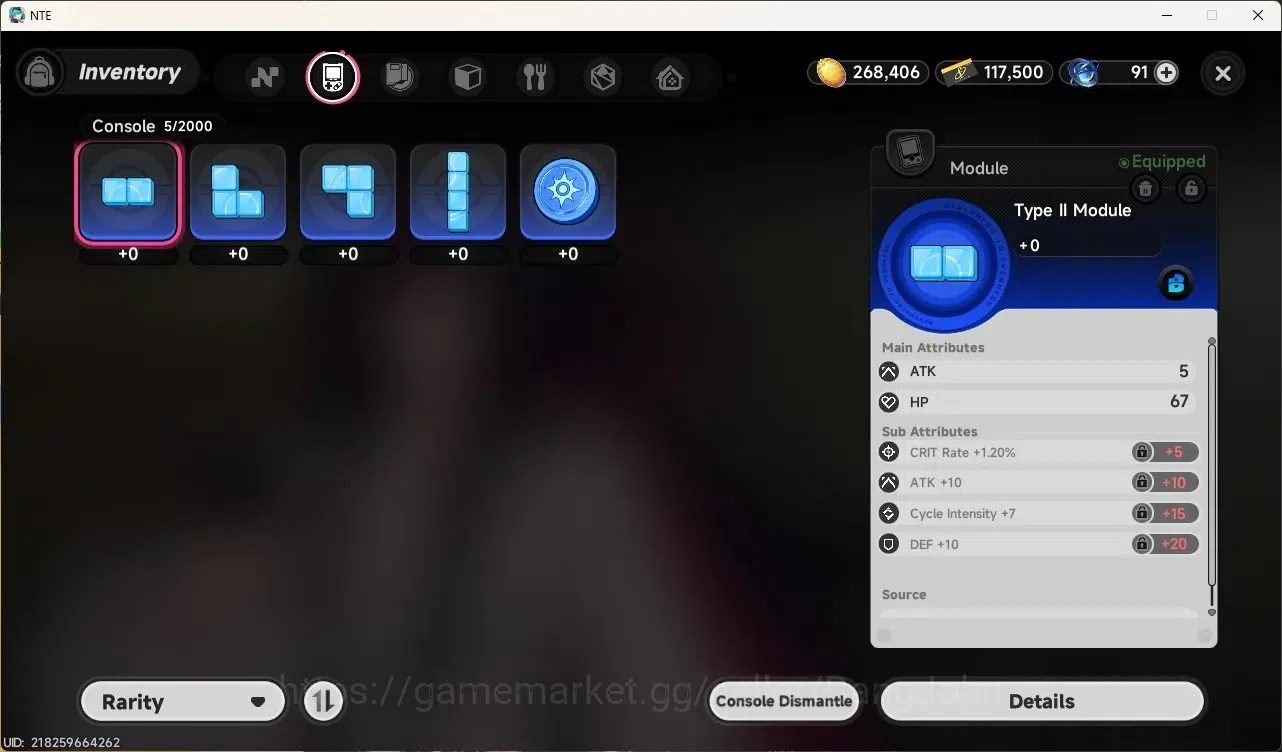Open the Rarity sort dropdown

(183, 702)
